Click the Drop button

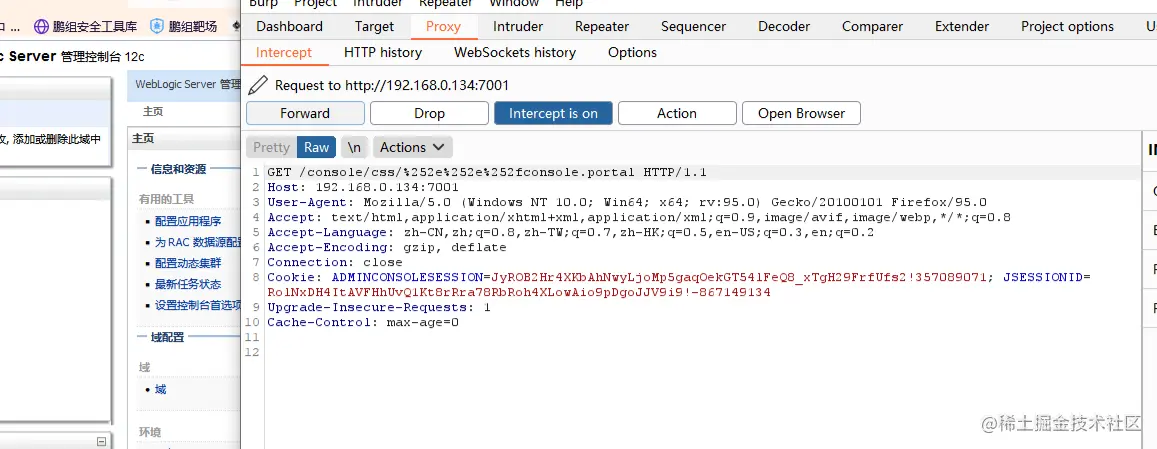click(x=429, y=113)
